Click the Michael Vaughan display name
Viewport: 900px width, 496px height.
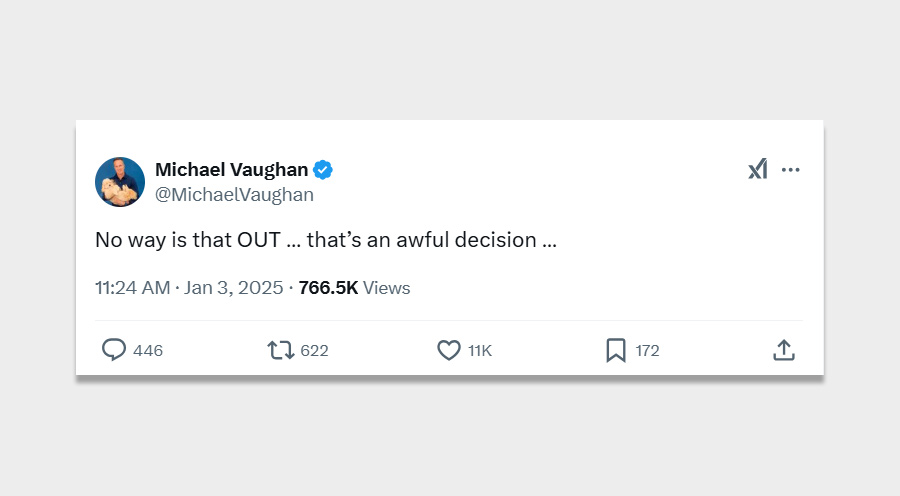[232, 169]
